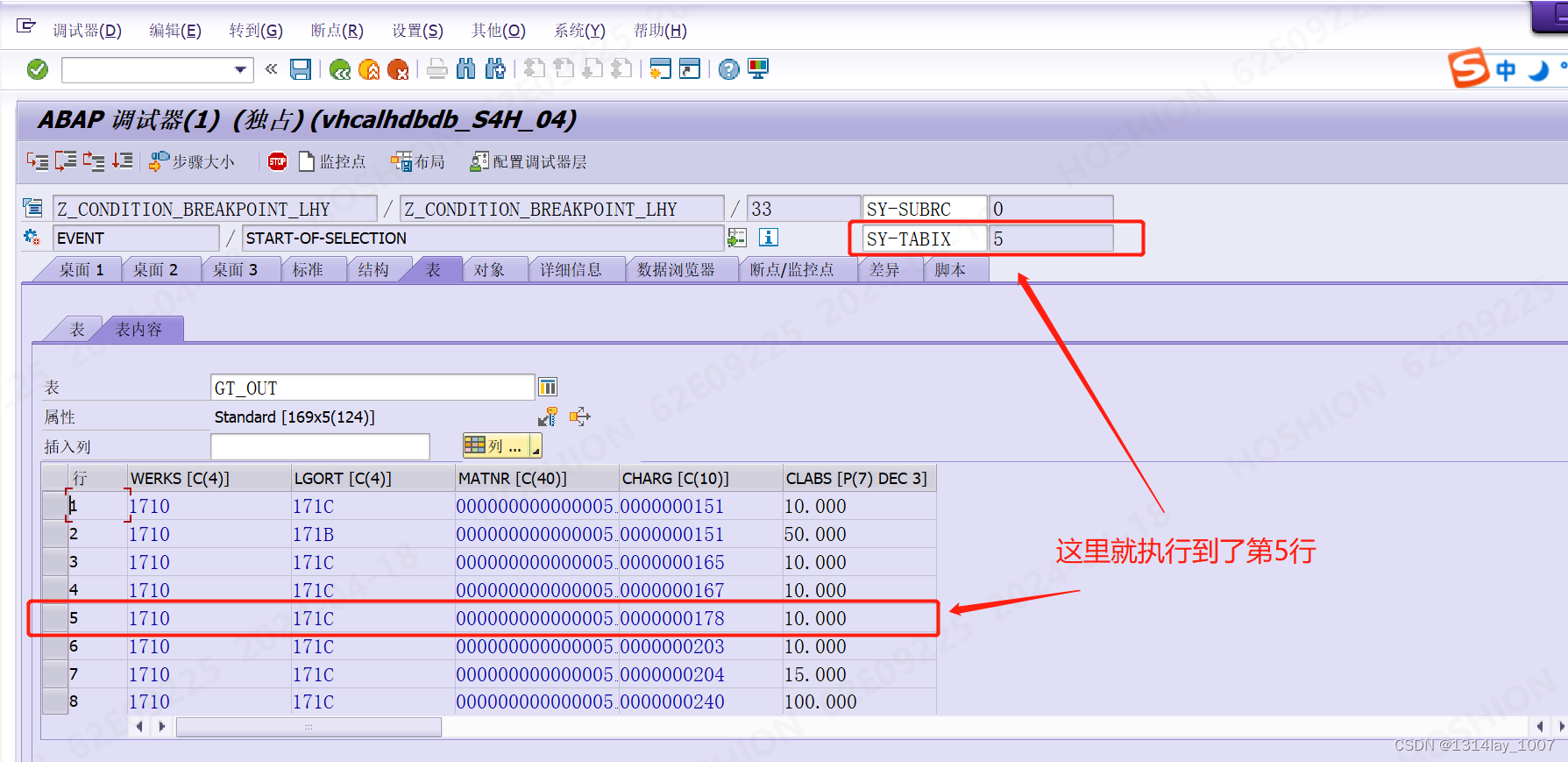The width and height of the screenshot is (1568, 762).
Task: Select the 表 sub-tab beside 表内容
Action: (x=77, y=330)
